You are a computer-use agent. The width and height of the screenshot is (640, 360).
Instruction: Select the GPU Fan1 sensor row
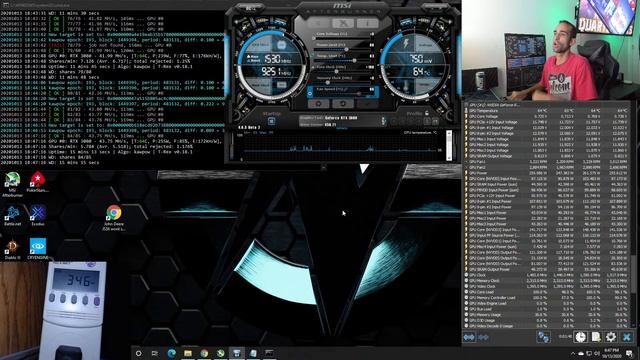click(x=547, y=162)
